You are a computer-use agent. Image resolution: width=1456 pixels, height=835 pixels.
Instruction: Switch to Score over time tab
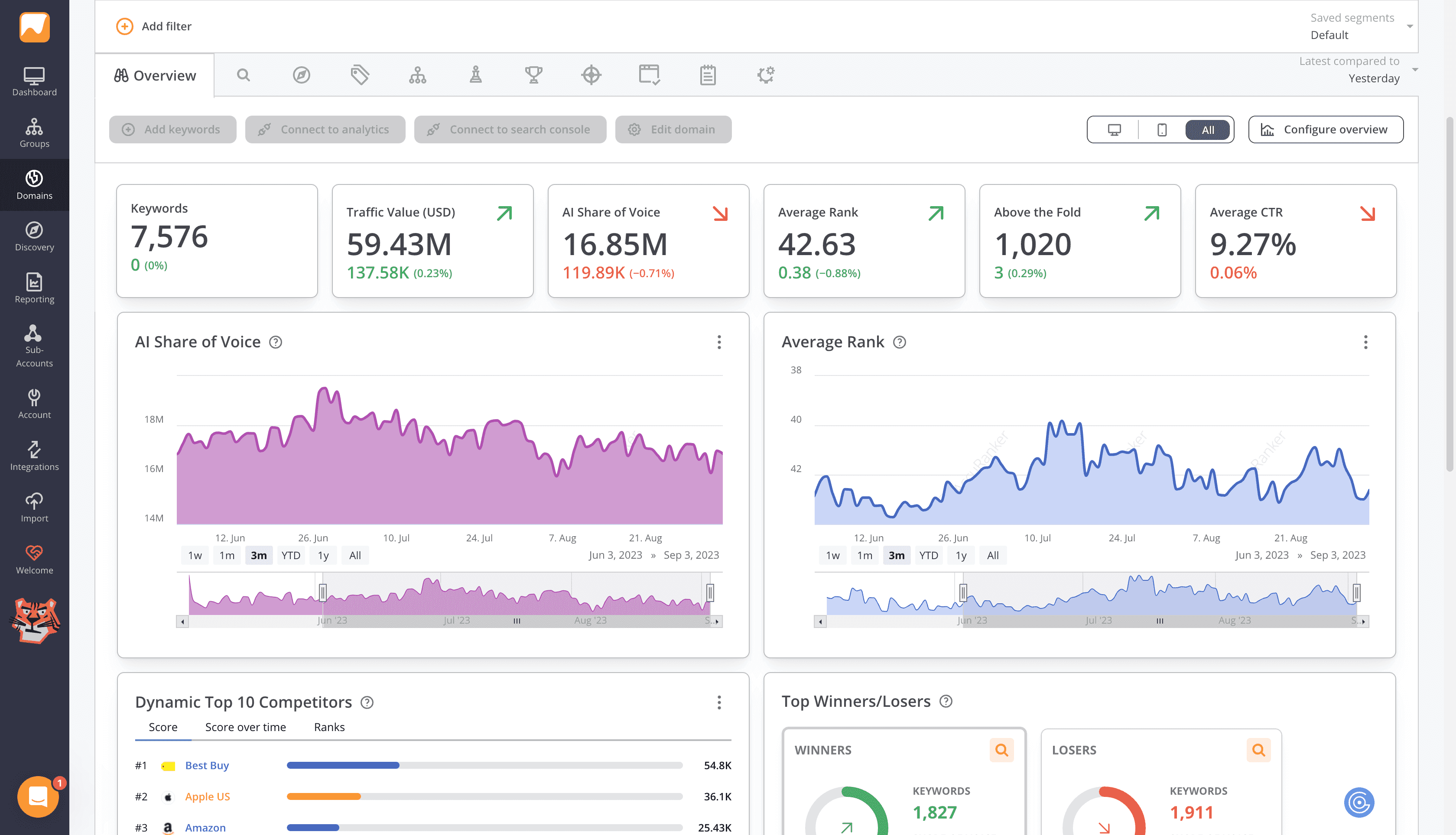click(246, 727)
